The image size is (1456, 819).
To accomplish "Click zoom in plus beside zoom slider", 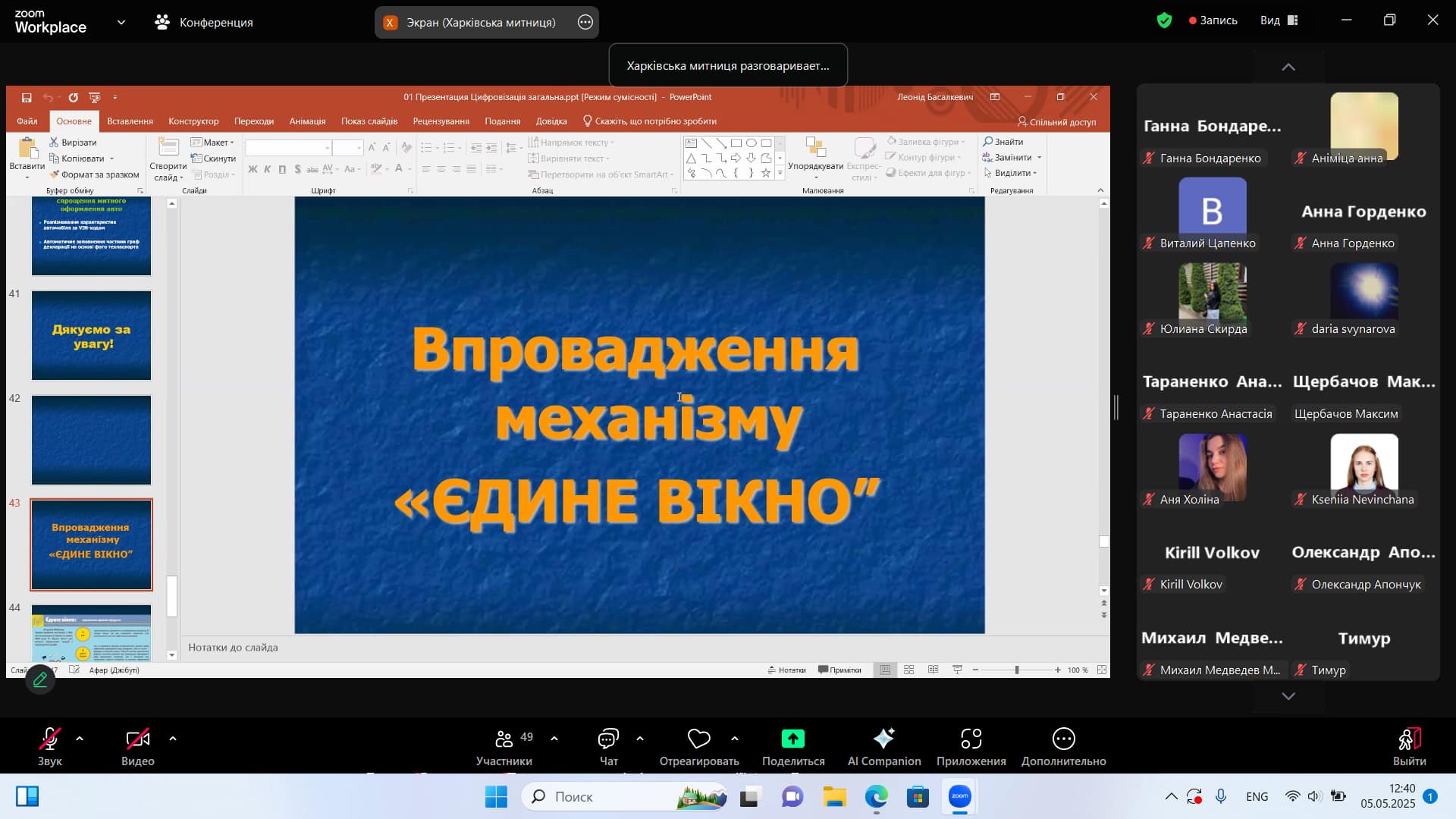I will pyautogui.click(x=1058, y=670).
